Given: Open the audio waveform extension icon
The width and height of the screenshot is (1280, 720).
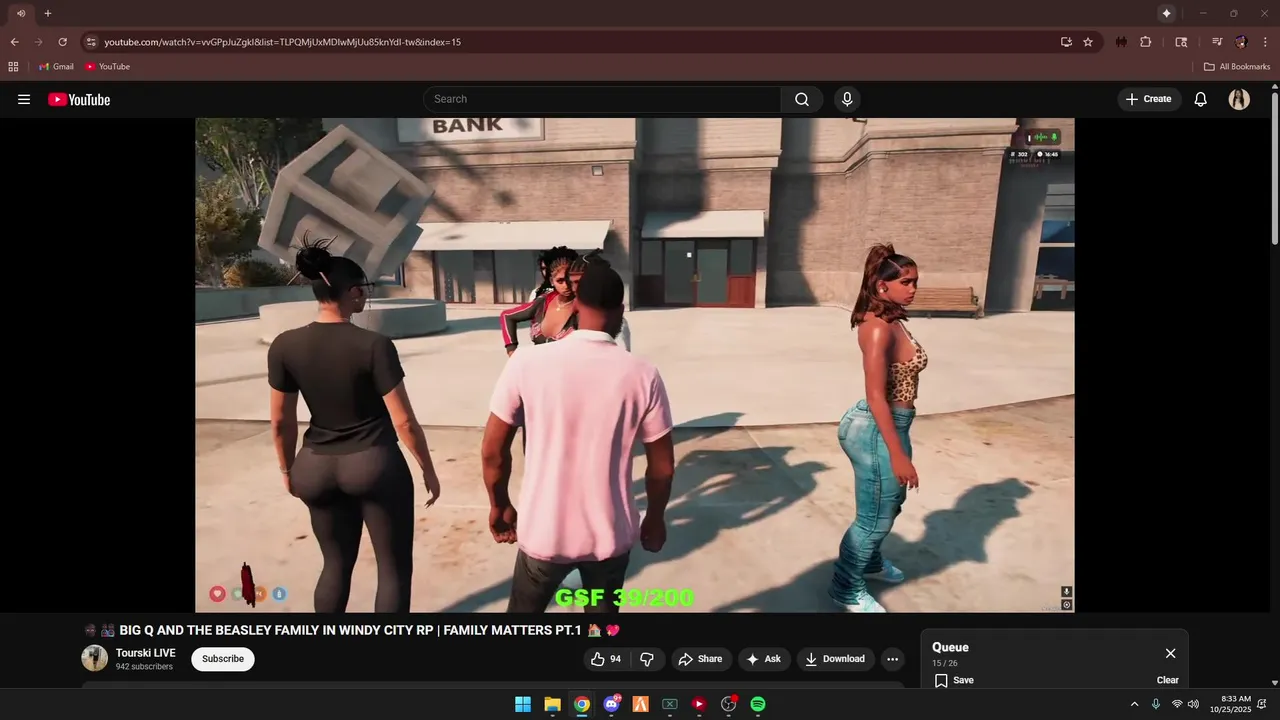Looking at the screenshot, I should tap(1121, 42).
